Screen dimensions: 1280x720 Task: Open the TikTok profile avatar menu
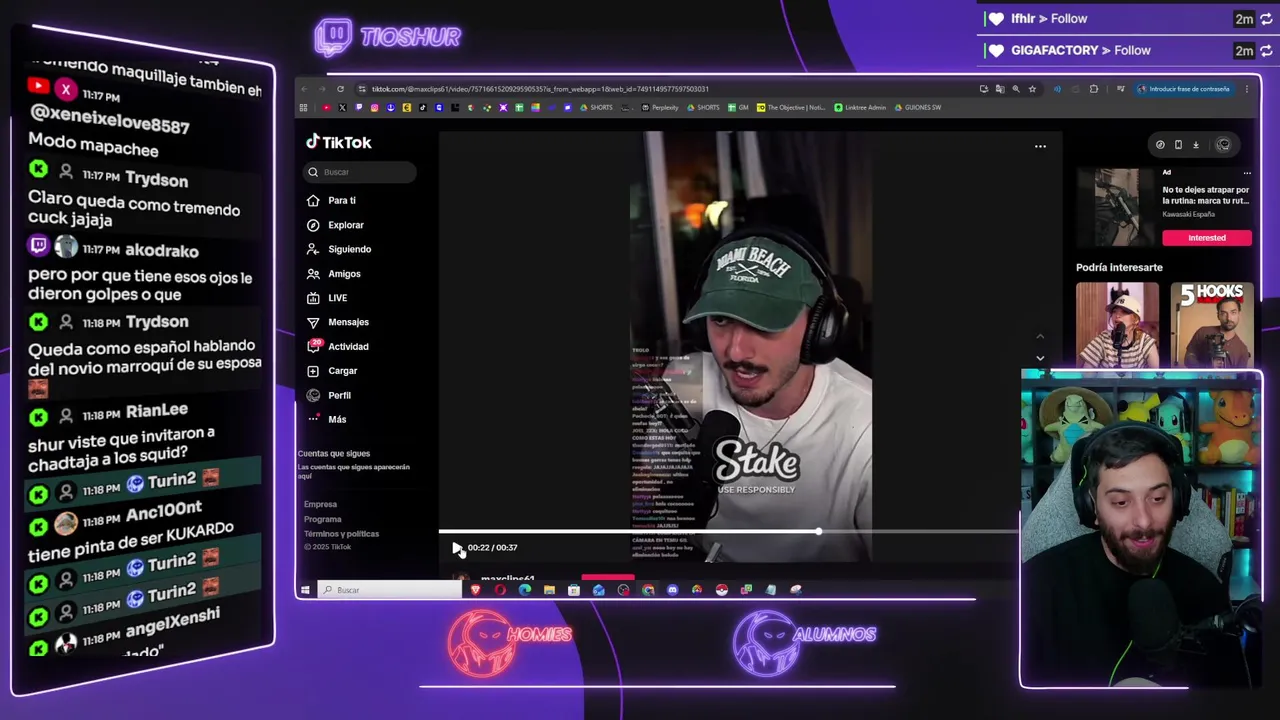tap(1223, 145)
